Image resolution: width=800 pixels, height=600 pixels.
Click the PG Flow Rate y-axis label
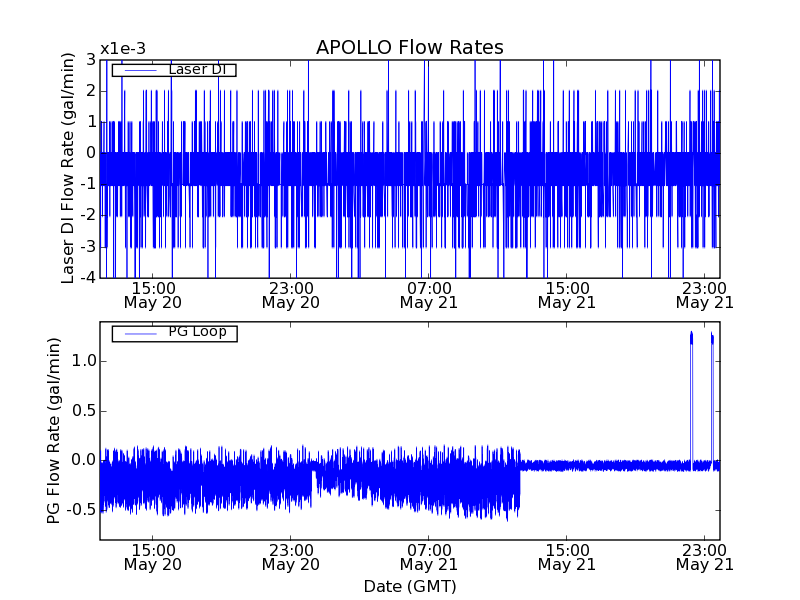click(54, 431)
